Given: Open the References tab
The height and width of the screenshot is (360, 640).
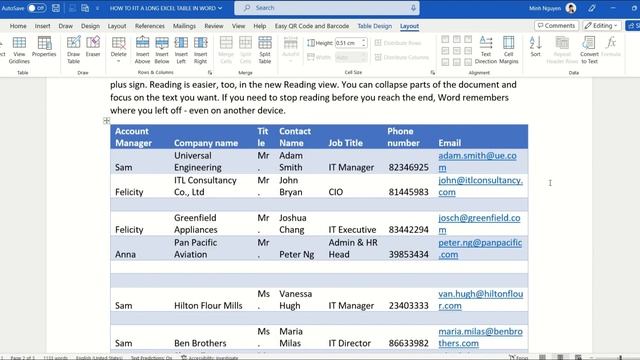Looking at the screenshot, I should point(150,26).
